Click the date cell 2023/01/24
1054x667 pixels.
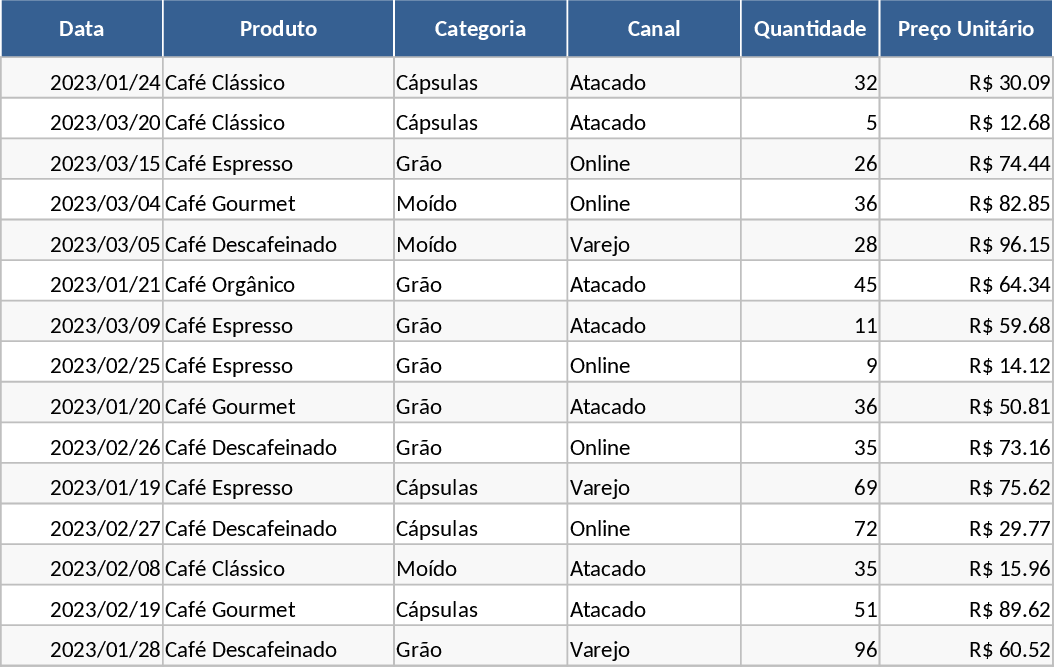point(105,83)
